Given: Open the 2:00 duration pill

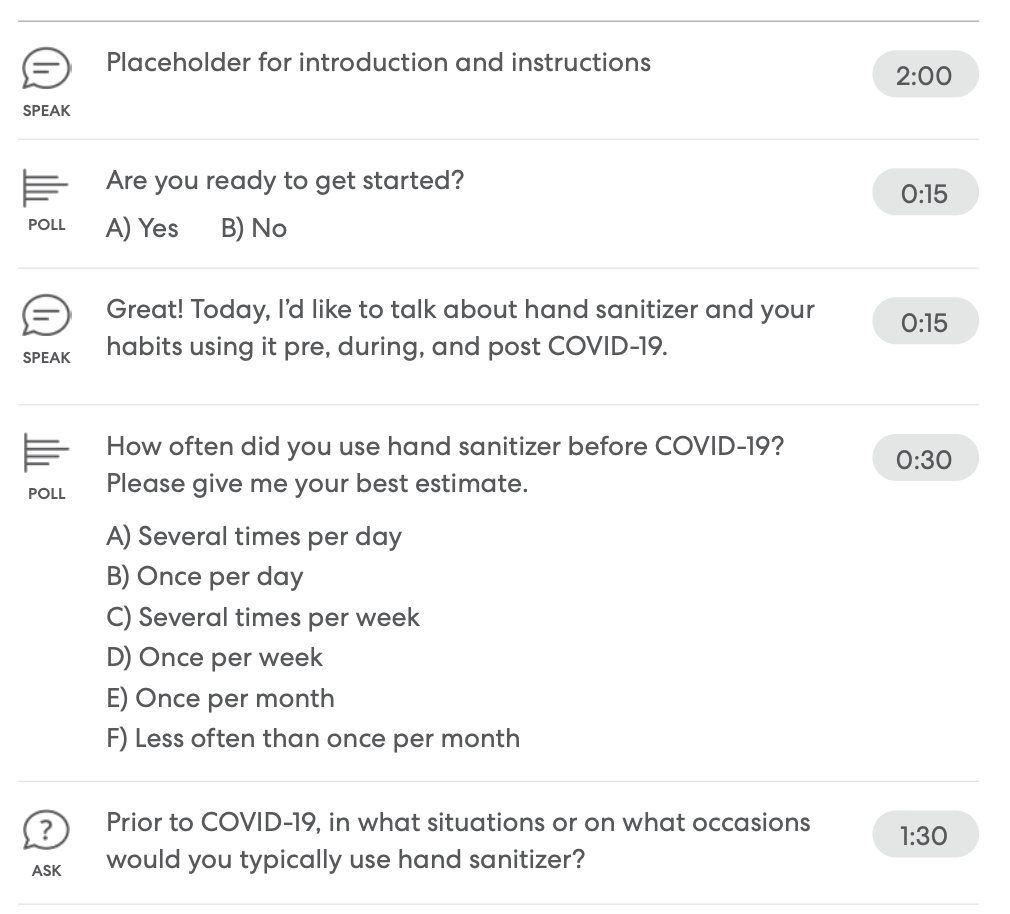Looking at the screenshot, I should coord(925,75).
